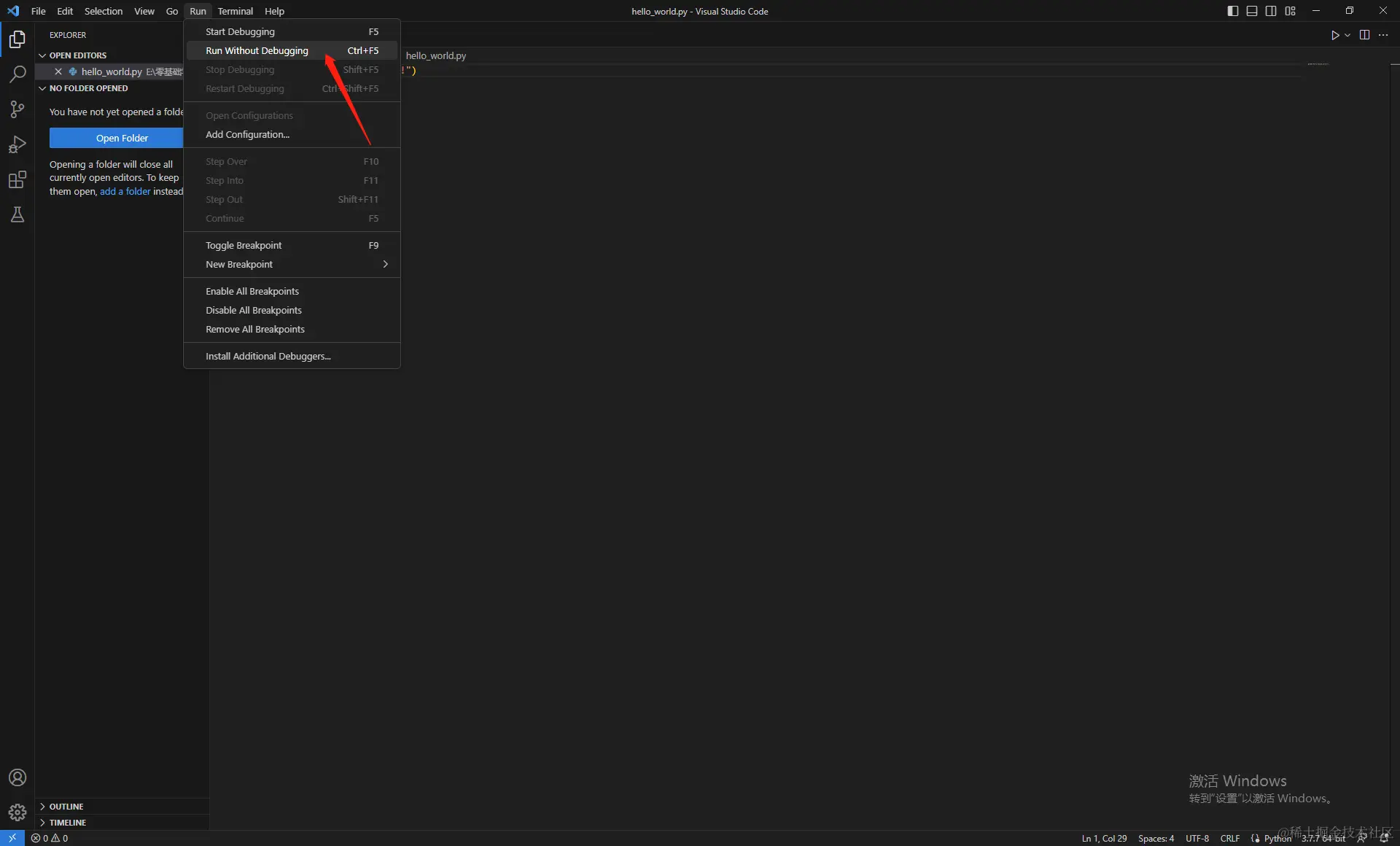Toggle Panel layout icon in title bar
Image resolution: width=1400 pixels, height=846 pixels.
click(1251, 11)
